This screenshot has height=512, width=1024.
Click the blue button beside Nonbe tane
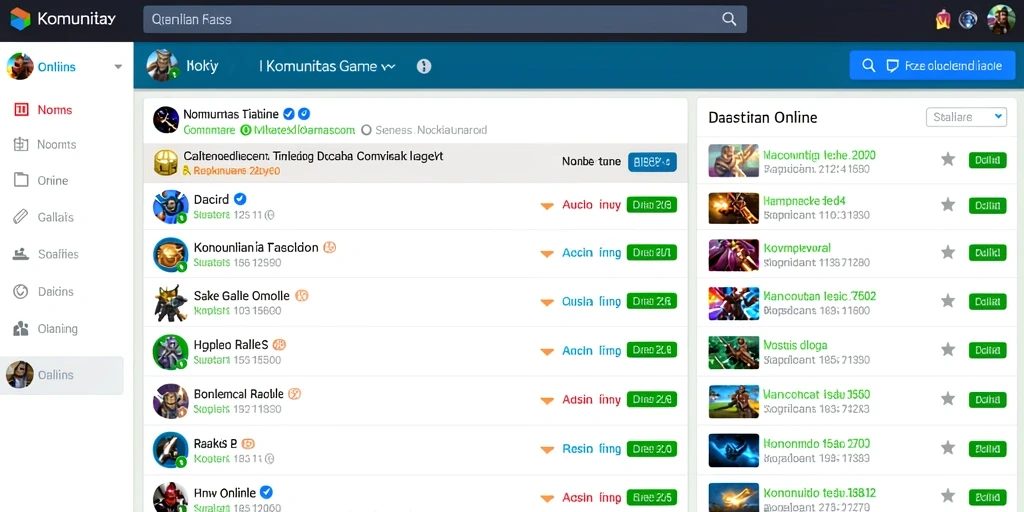(652, 162)
